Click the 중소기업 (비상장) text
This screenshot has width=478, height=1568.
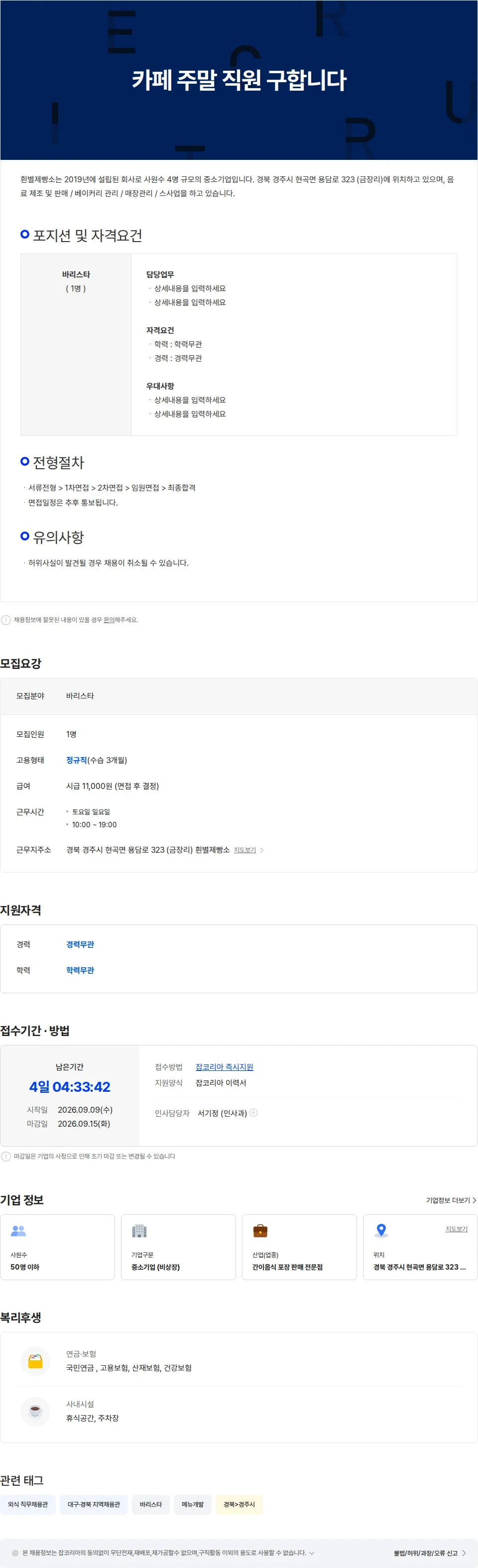[156, 1267]
